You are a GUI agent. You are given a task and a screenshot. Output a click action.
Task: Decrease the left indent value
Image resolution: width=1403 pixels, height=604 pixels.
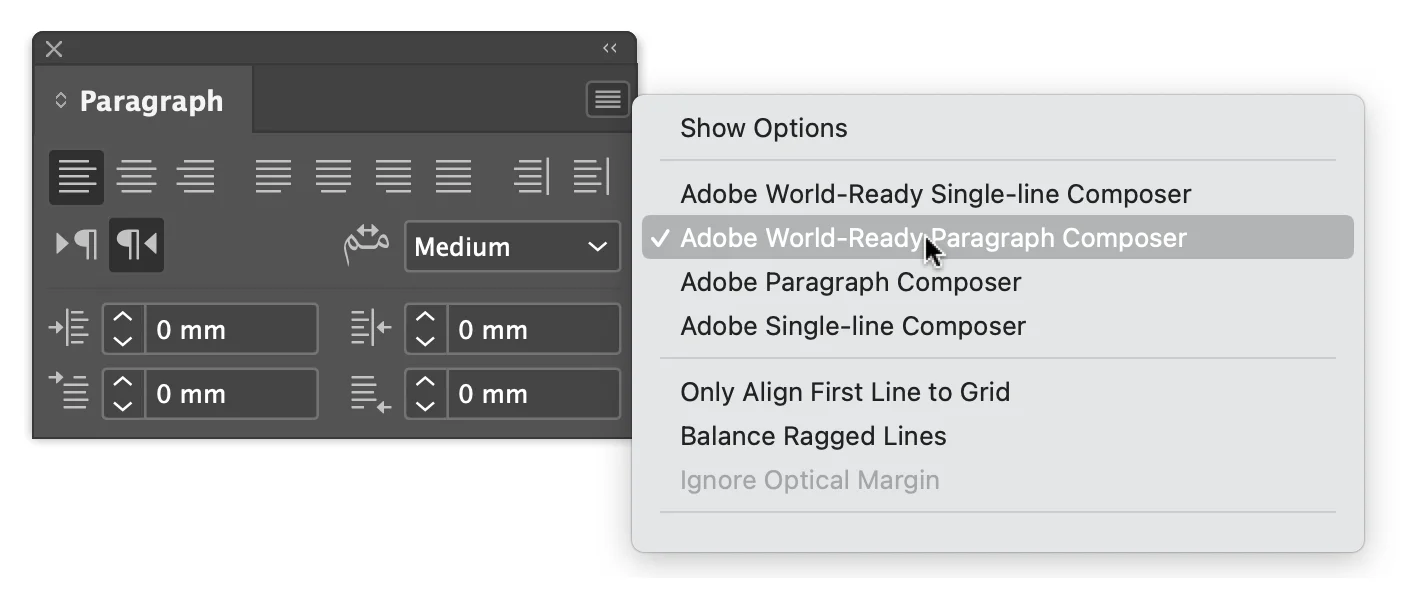122,341
